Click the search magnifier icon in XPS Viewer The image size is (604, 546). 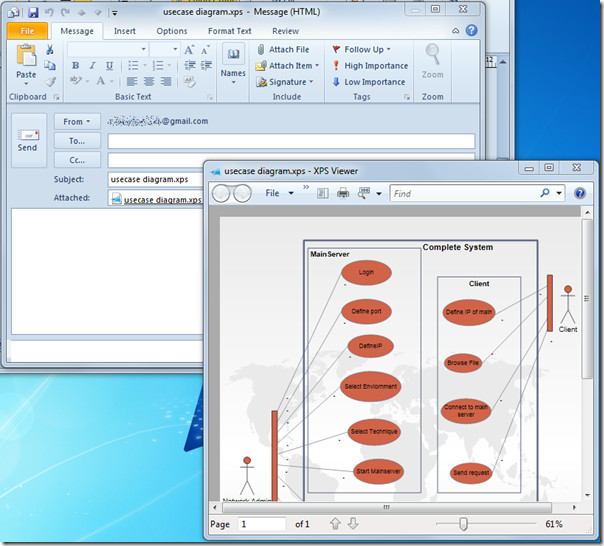coord(545,193)
